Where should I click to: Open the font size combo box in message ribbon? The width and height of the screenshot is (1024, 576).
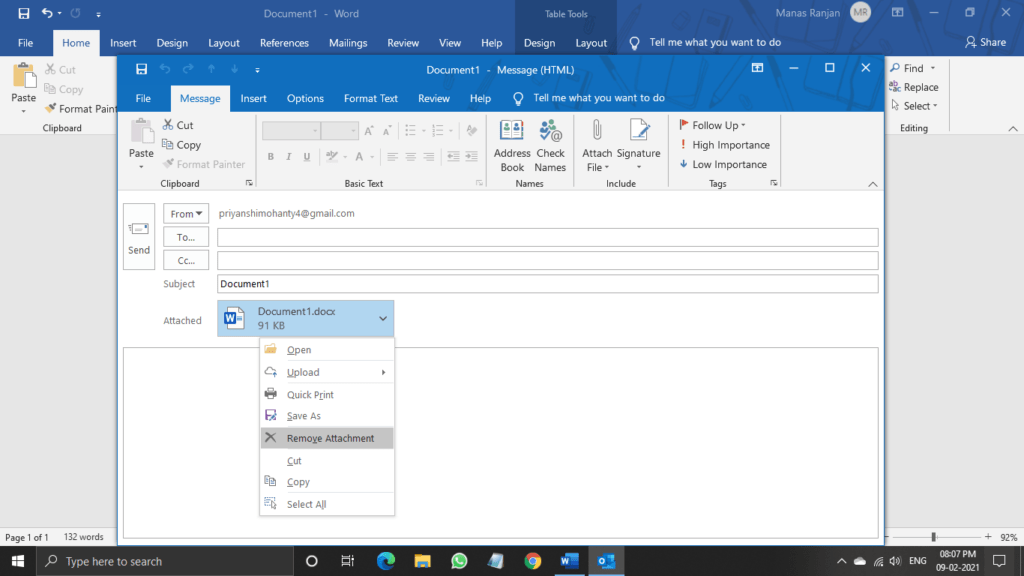pos(340,131)
